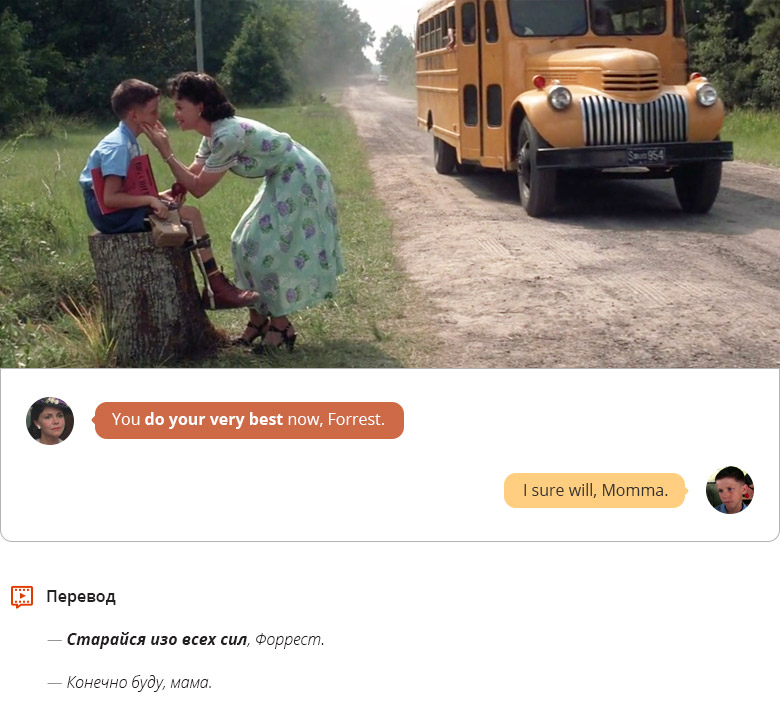This screenshot has height=708, width=780.
Task: Click the word 'Momma' in yellow bubble
Action: pos(632,491)
